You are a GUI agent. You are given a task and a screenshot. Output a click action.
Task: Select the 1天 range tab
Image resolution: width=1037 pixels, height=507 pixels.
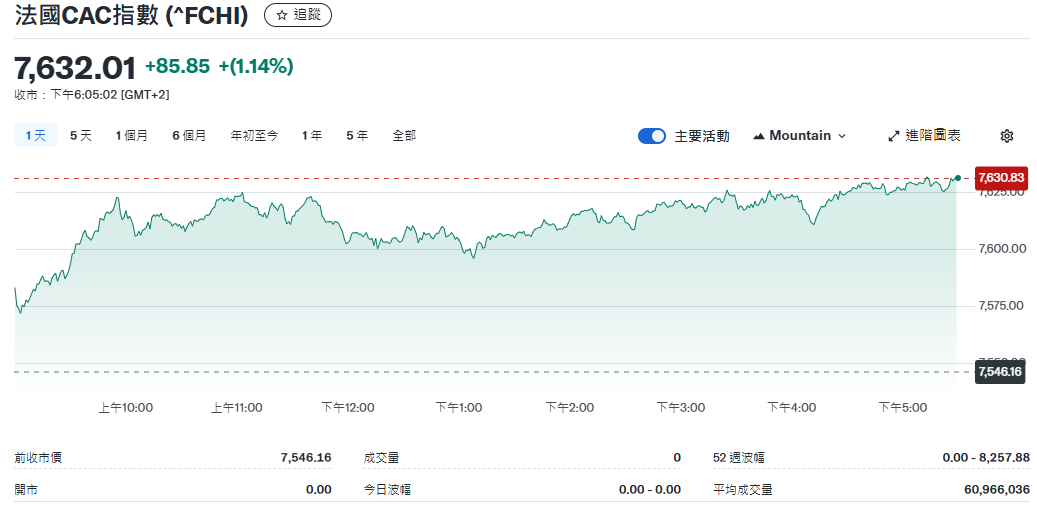coord(36,136)
